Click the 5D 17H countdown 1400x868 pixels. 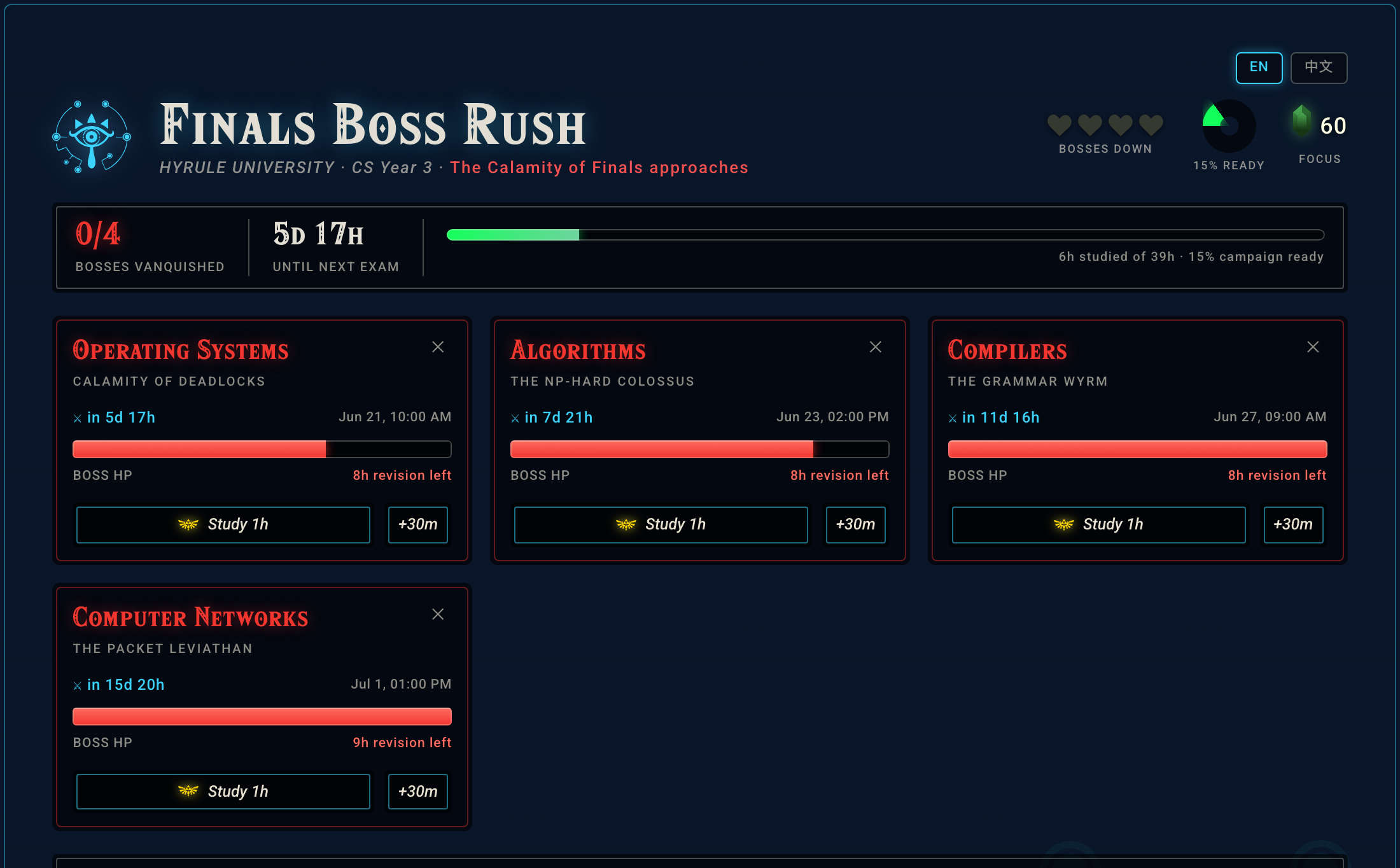coord(318,234)
